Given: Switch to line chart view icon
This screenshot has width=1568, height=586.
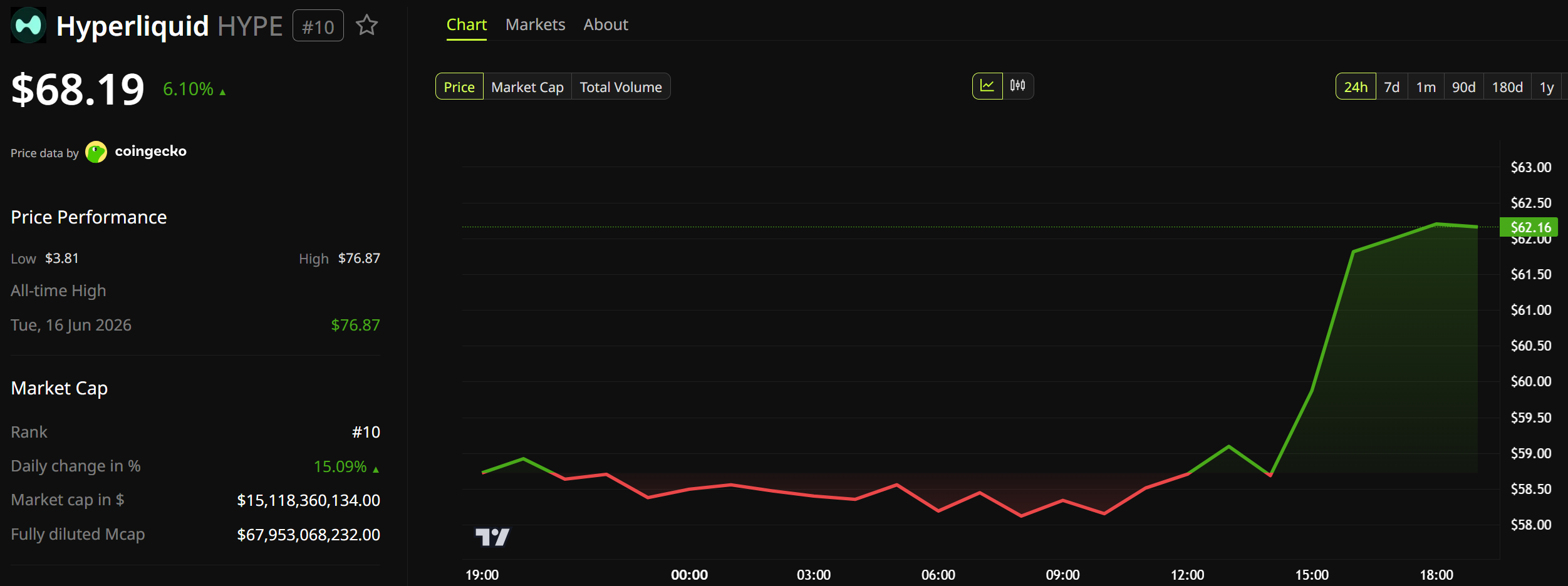Looking at the screenshot, I should click(987, 86).
